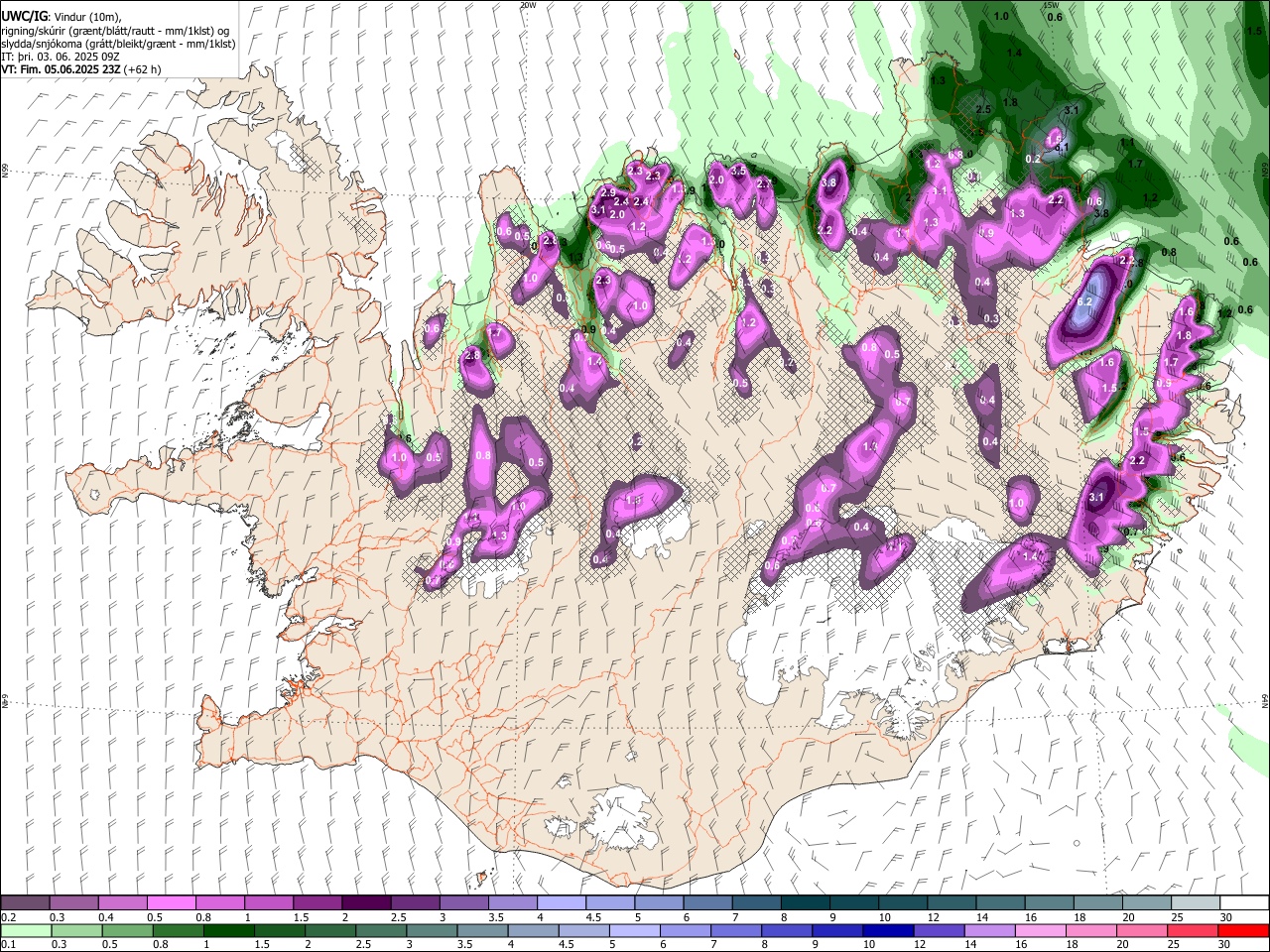Click the '15W' longitude label at the top
Image resolution: width=1270 pixels, height=952 pixels.
[1052, 5]
